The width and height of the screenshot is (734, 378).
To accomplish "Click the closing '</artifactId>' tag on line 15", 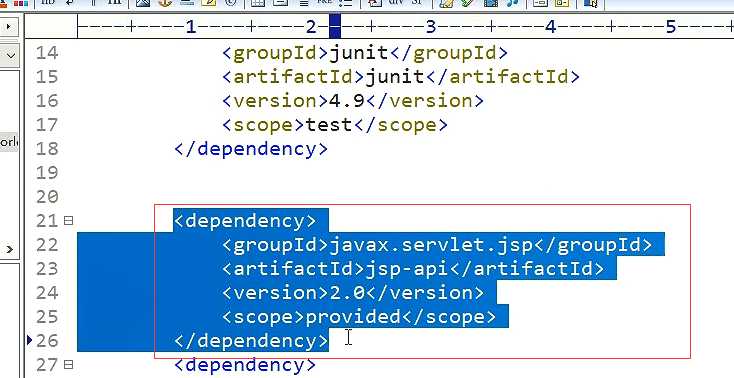I will (502, 77).
